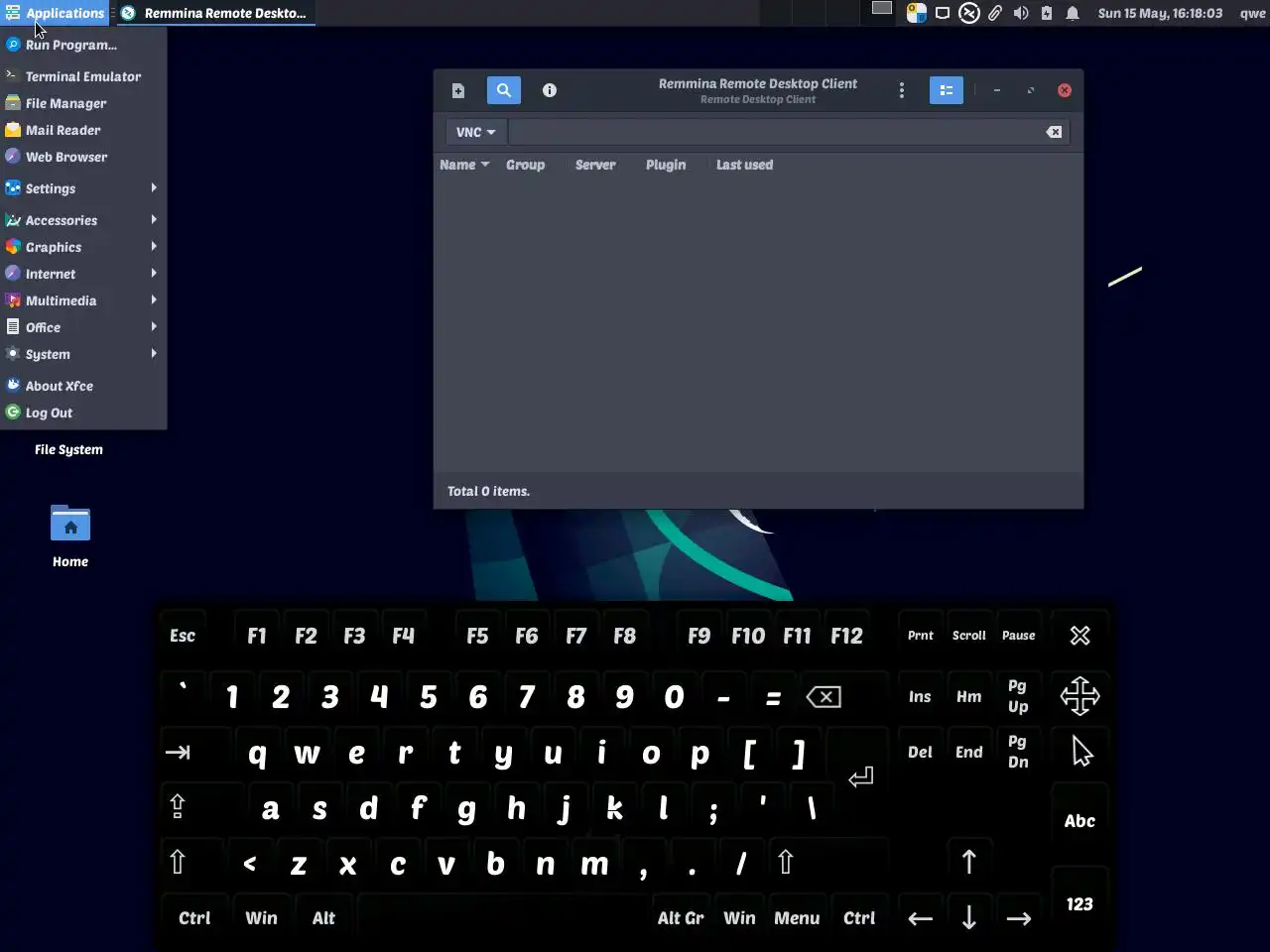This screenshot has height=952, width=1270.
Task: Sort by Group column header
Action: pyautogui.click(x=525, y=165)
